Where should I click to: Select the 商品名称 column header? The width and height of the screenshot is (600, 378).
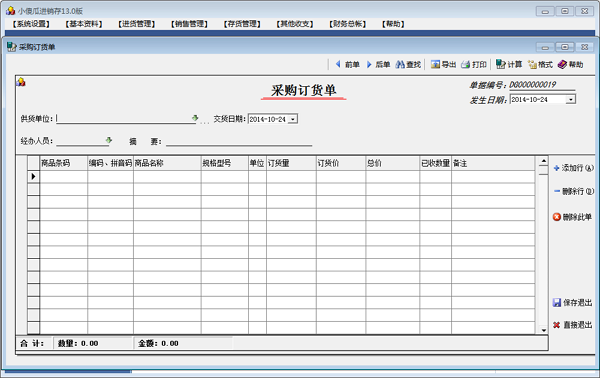click(167, 163)
